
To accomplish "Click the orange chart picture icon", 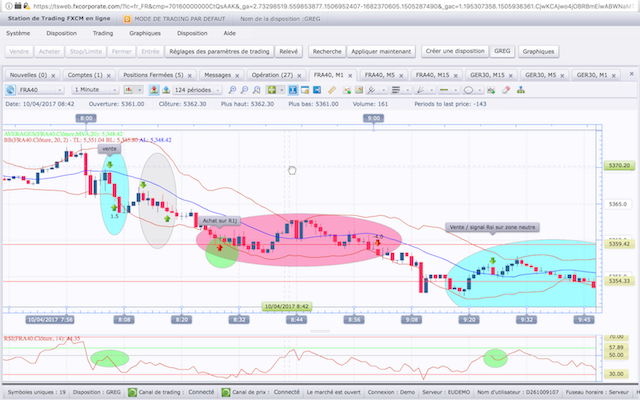I will point(359,90).
